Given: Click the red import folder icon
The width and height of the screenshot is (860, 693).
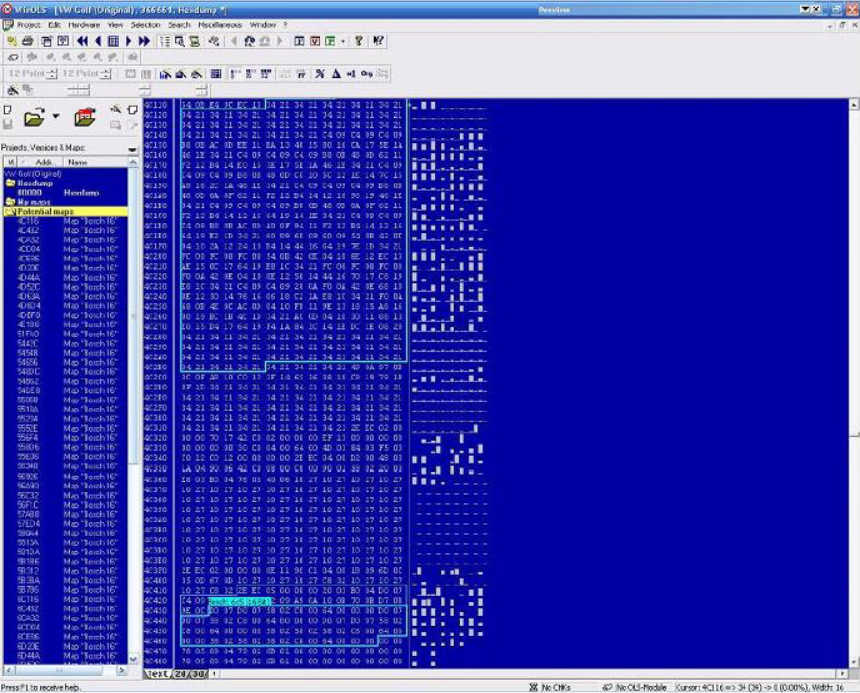Looking at the screenshot, I should coord(85,117).
